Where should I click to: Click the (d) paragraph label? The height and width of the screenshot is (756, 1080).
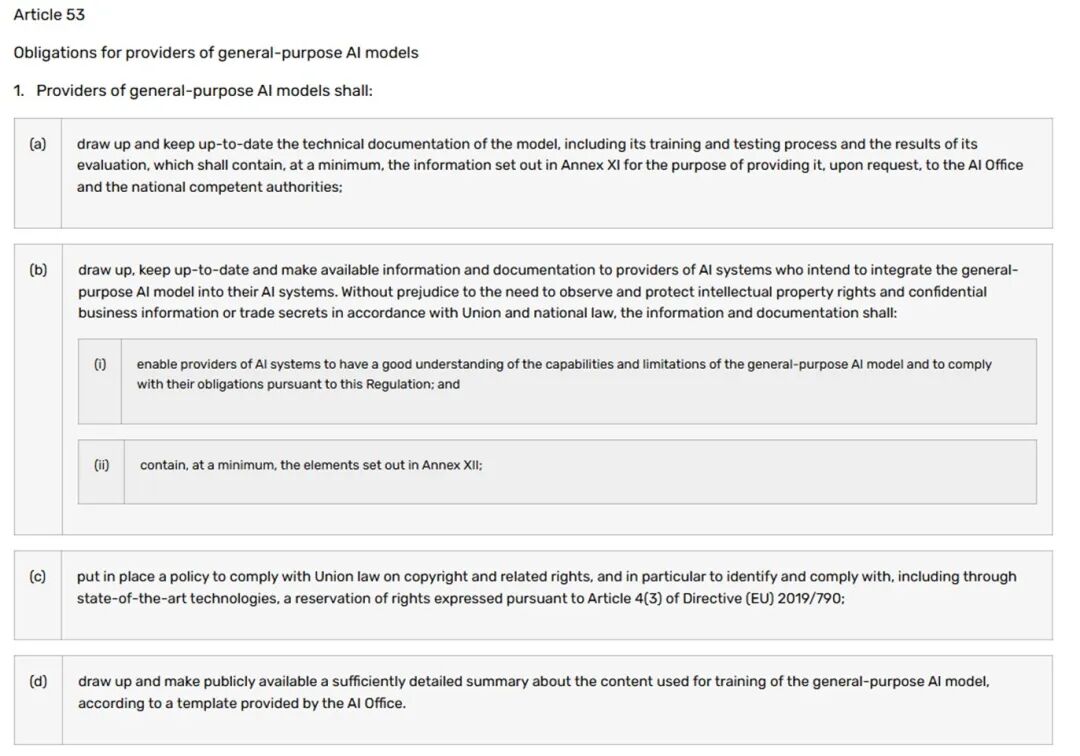pos(38,682)
